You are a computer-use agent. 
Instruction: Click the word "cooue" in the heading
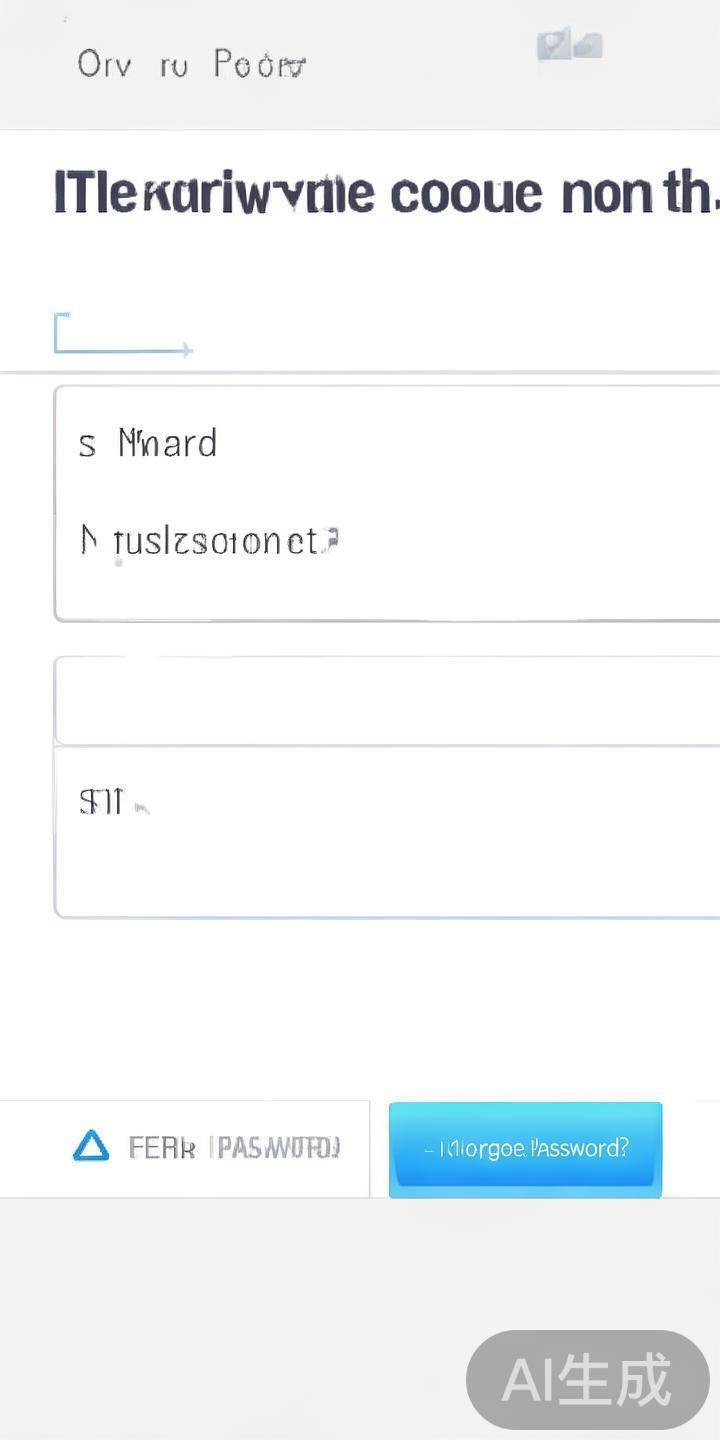tap(466, 193)
